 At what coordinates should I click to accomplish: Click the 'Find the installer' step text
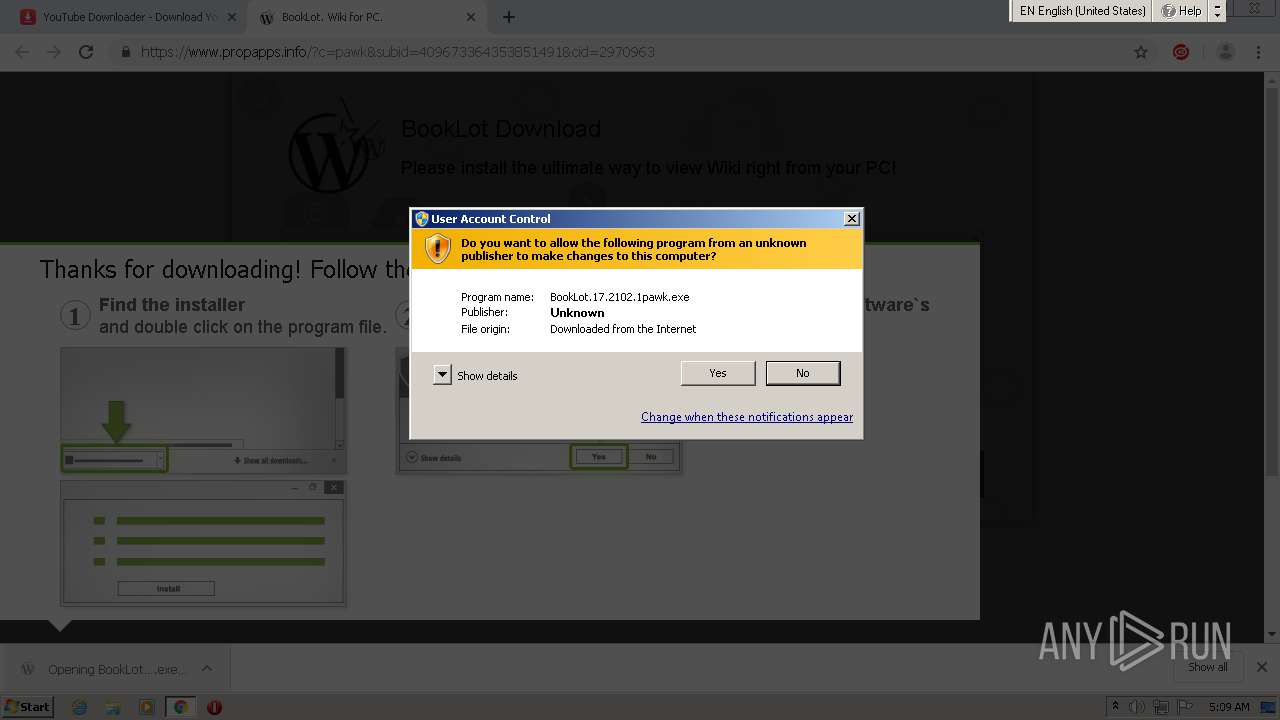pos(172,305)
